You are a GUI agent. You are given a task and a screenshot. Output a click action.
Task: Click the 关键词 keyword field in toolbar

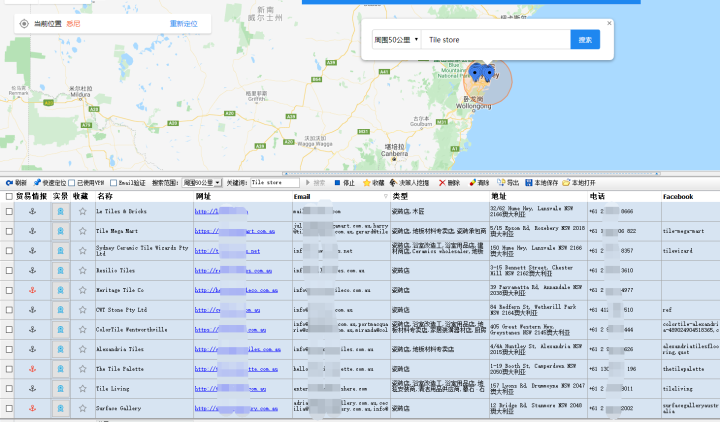coord(275,183)
